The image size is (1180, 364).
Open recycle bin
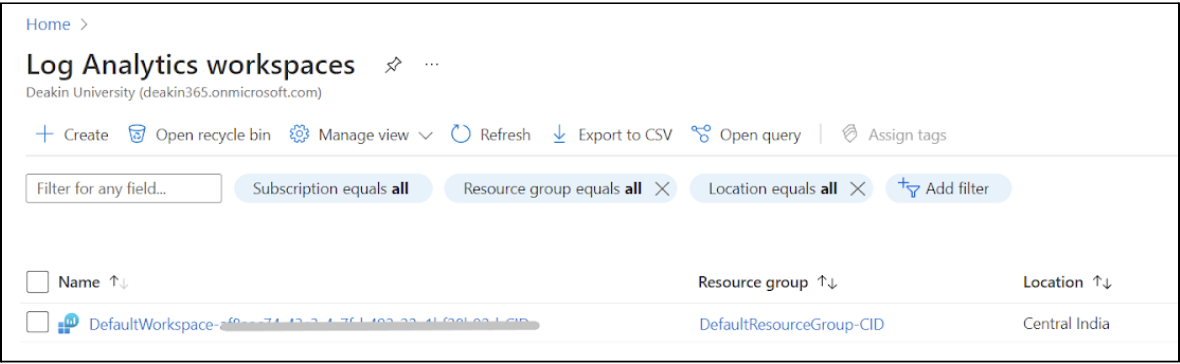coord(199,135)
